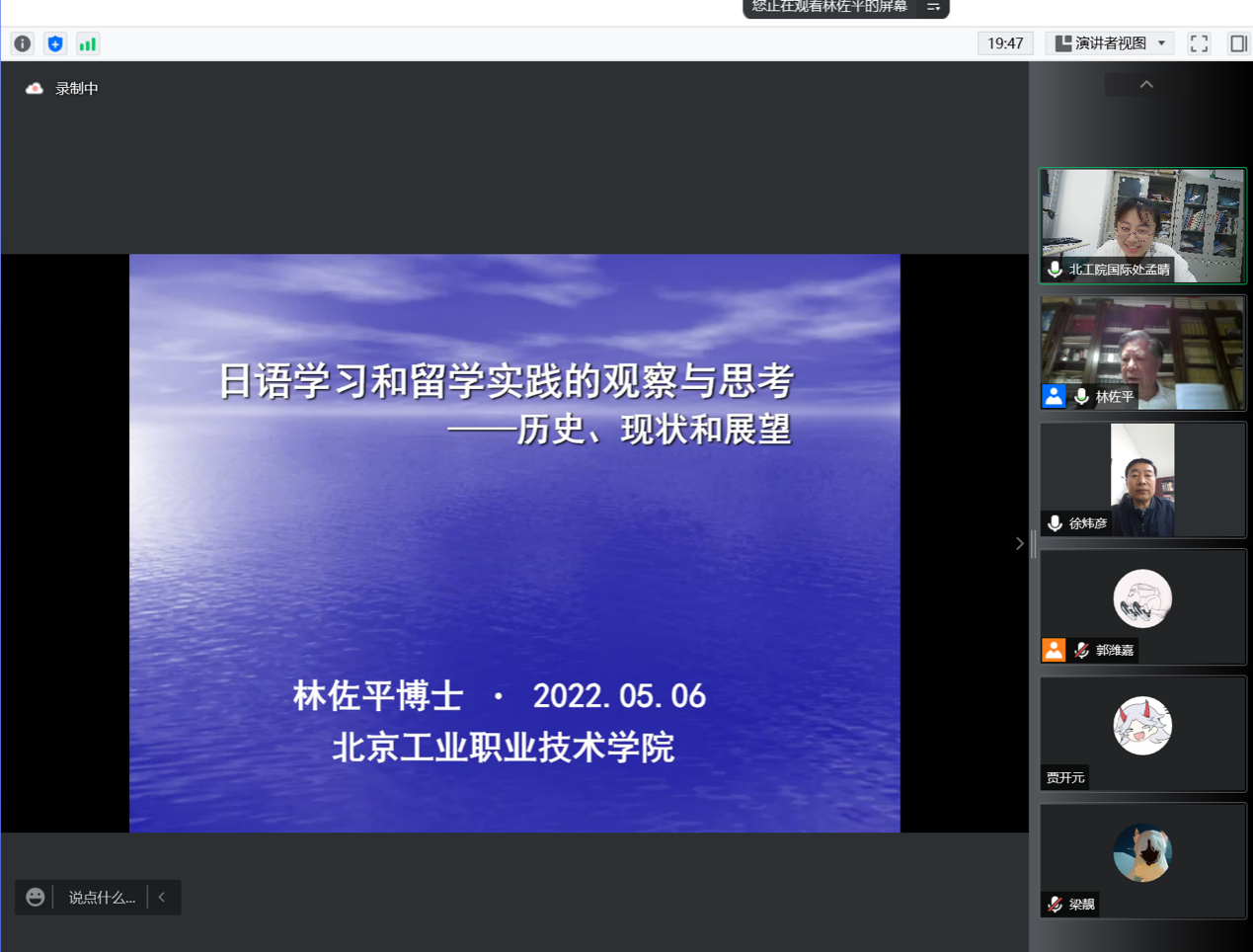1253x952 pixels.
Task: Click the muted mic icon beside 郭維嘉
Action: pyautogui.click(x=1082, y=650)
